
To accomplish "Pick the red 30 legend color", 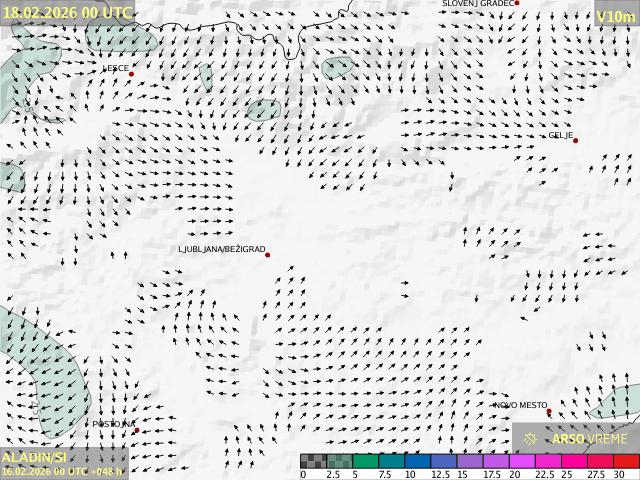I will point(626,461).
